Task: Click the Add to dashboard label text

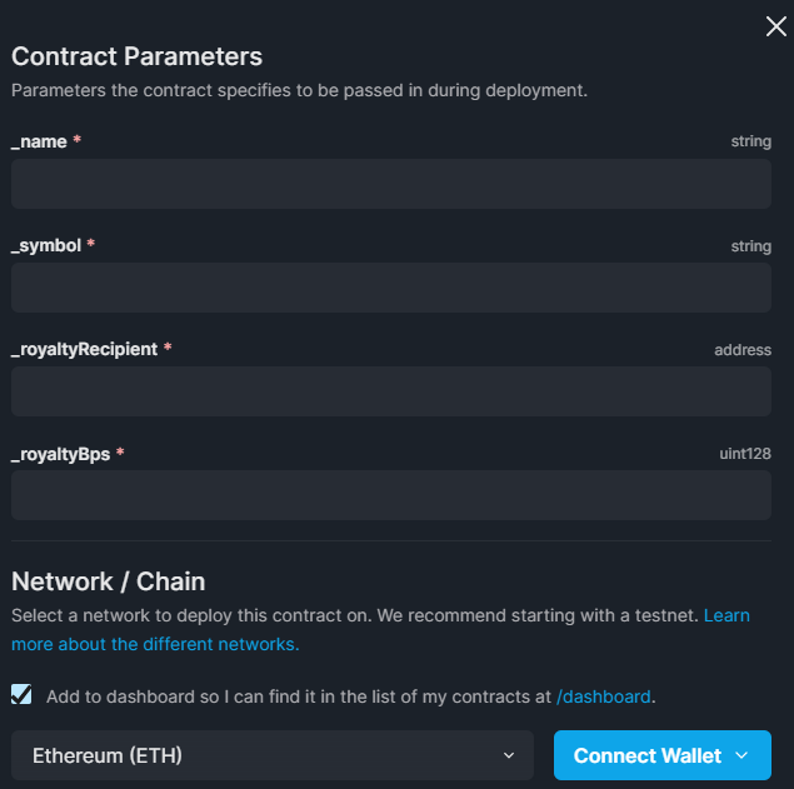Action: 298,696
